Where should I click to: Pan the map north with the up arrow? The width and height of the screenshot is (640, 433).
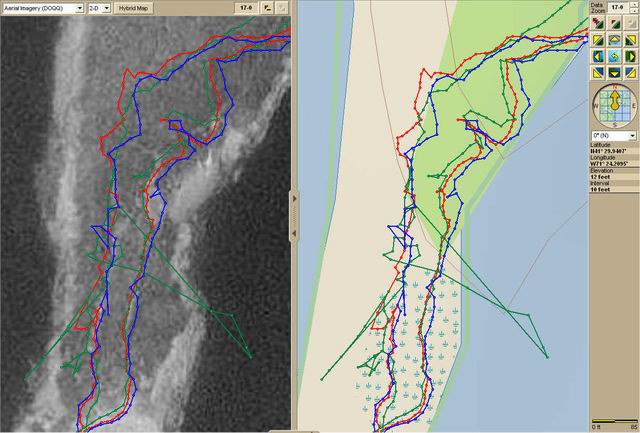613,39
